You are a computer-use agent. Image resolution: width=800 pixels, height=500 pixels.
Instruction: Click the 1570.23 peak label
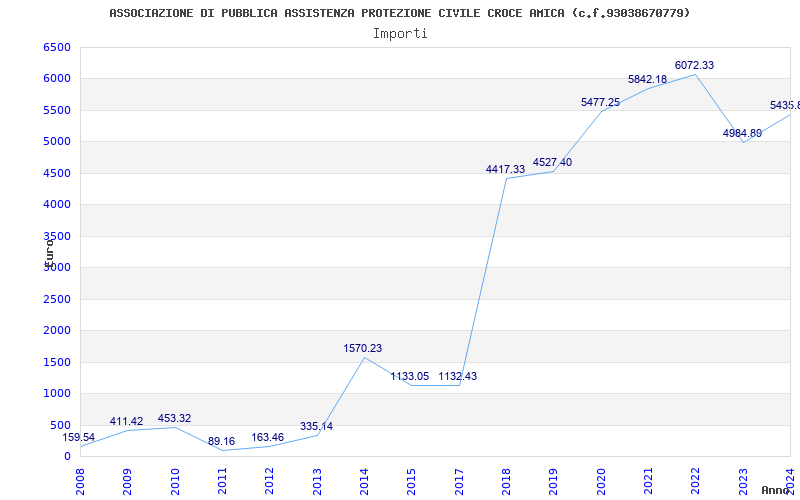[362, 348]
